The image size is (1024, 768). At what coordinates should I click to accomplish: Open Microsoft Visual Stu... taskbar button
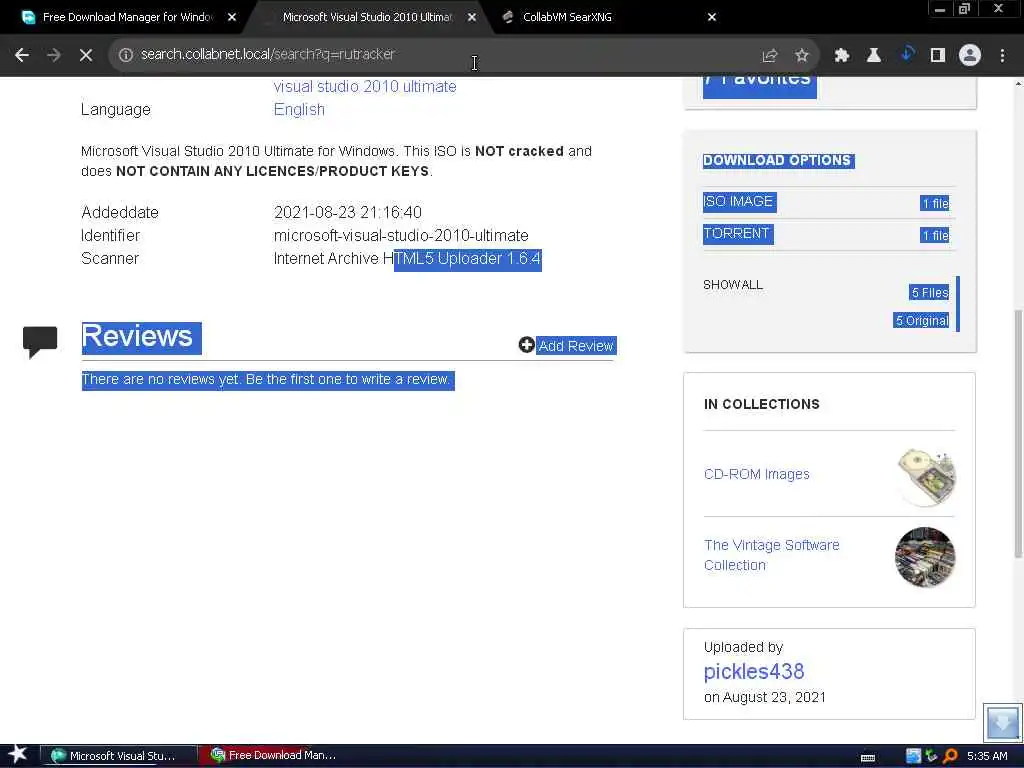[118, 756]
